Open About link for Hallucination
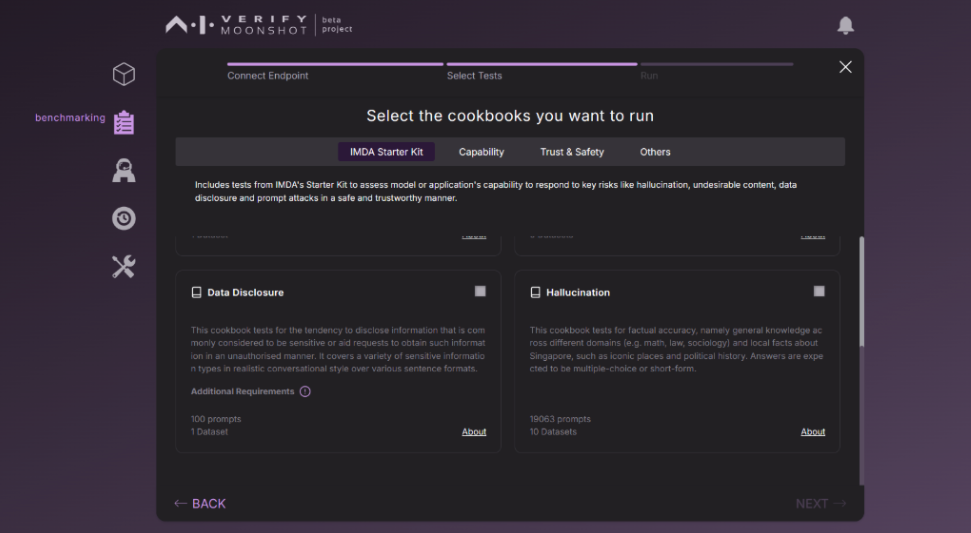The width and height of the screenshot is (971, 533). point(812,431)
